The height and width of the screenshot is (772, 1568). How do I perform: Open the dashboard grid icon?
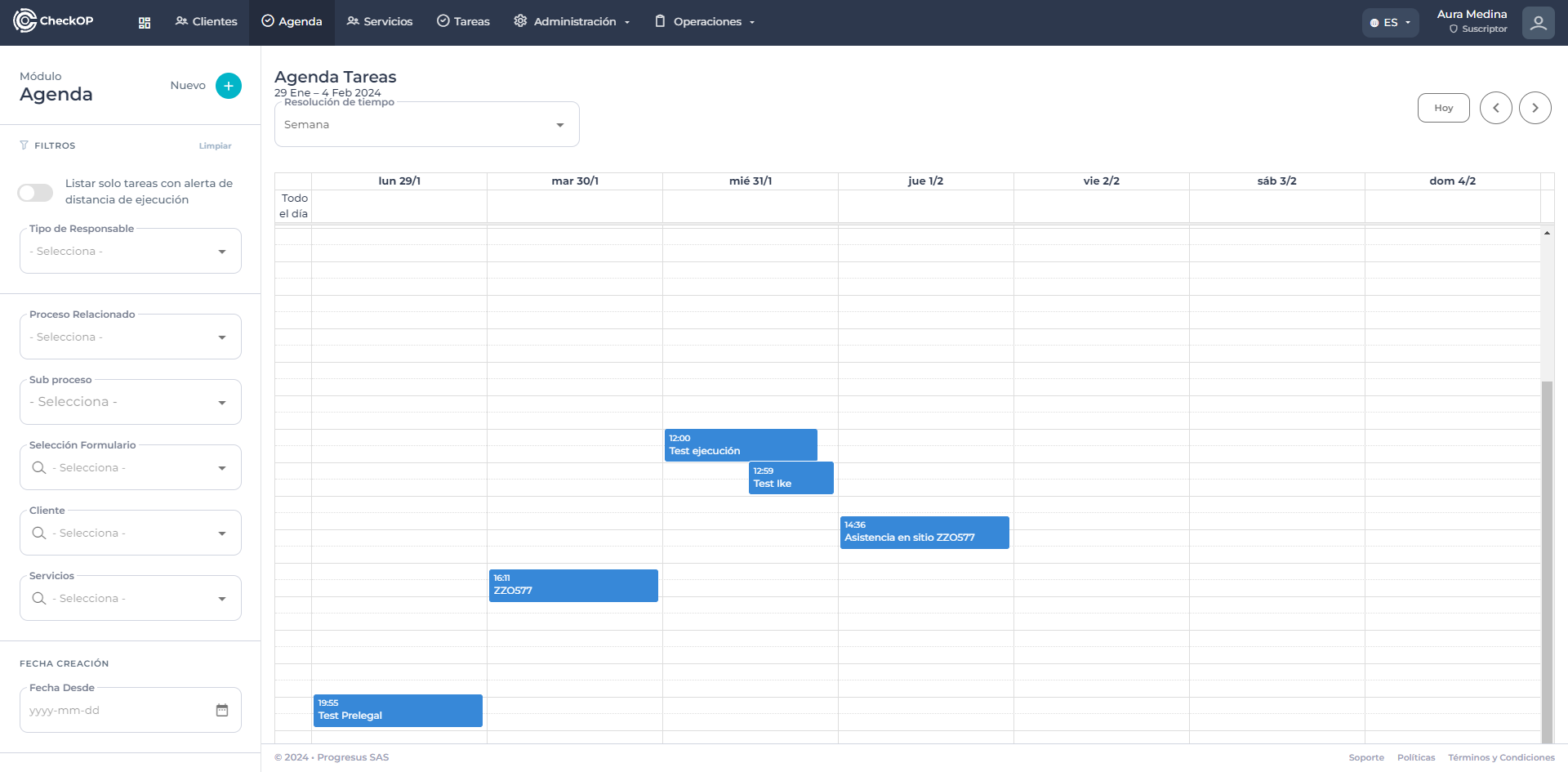(x=145, y=23)
